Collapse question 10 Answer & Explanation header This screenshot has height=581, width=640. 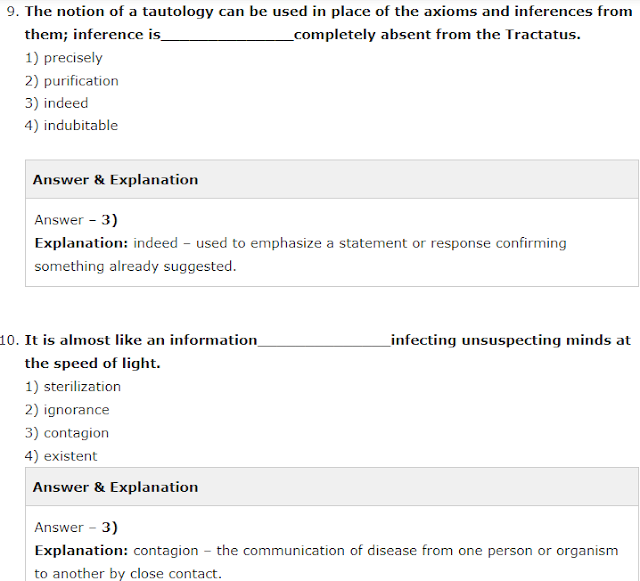pos(115,488)
